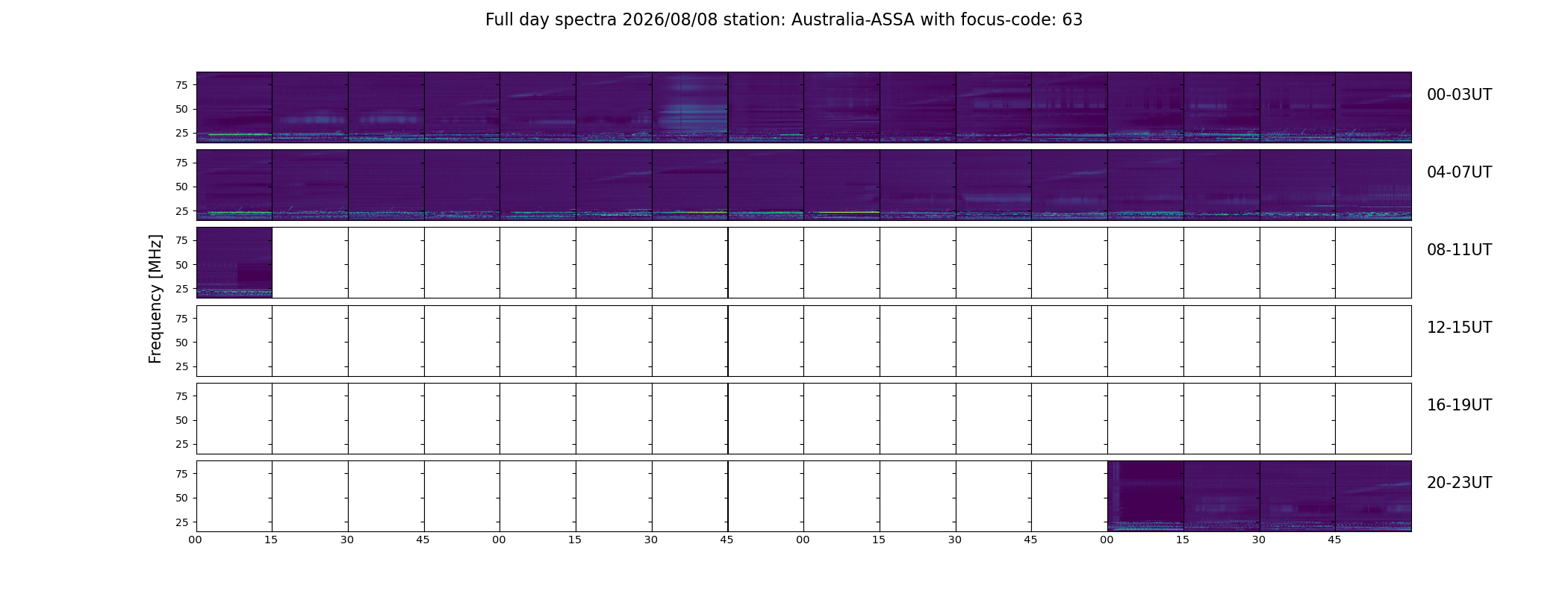
Task: Open the first spectrum panel of 00-03UT row
Action: [234, 107]
